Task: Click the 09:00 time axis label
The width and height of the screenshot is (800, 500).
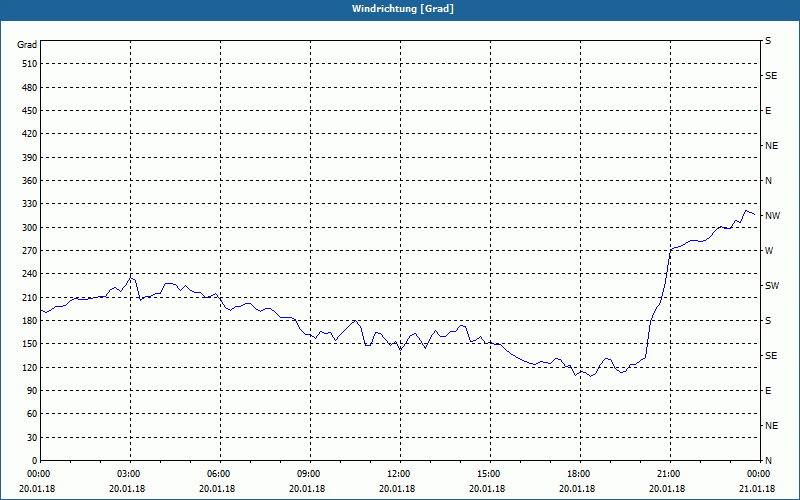Action: (308, 474)
